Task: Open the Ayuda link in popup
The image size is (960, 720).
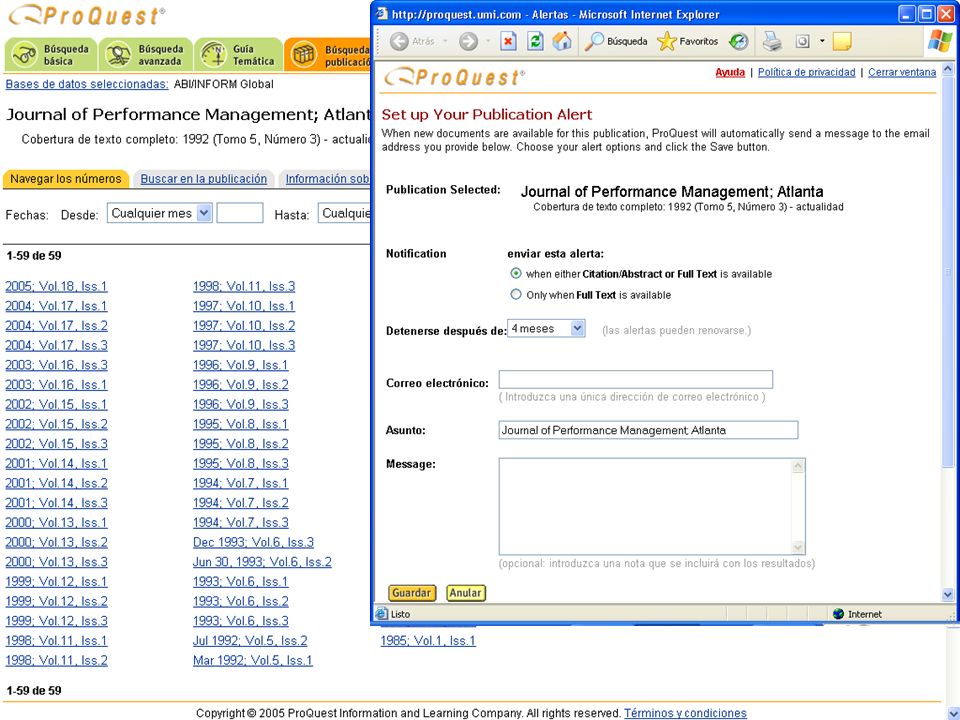Action: click(730, 72)
